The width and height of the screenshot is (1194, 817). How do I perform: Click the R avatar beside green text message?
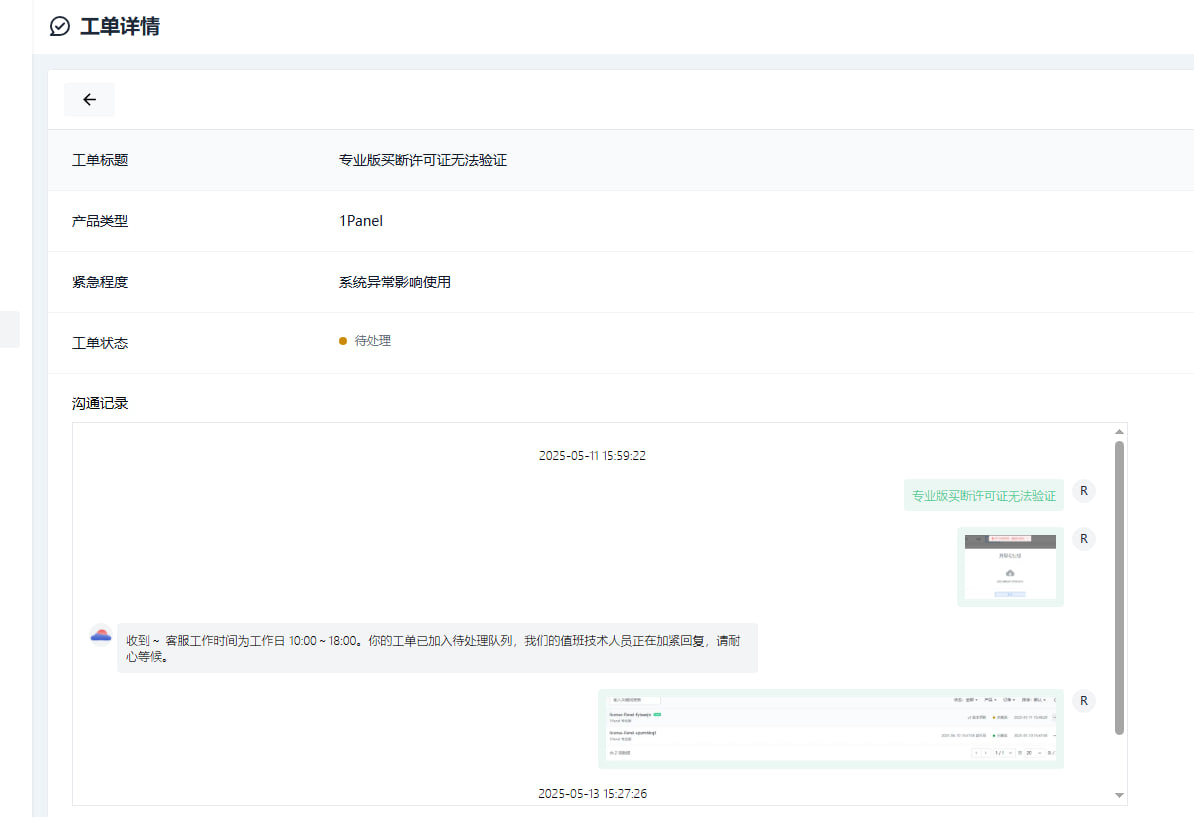point(1084,491)
